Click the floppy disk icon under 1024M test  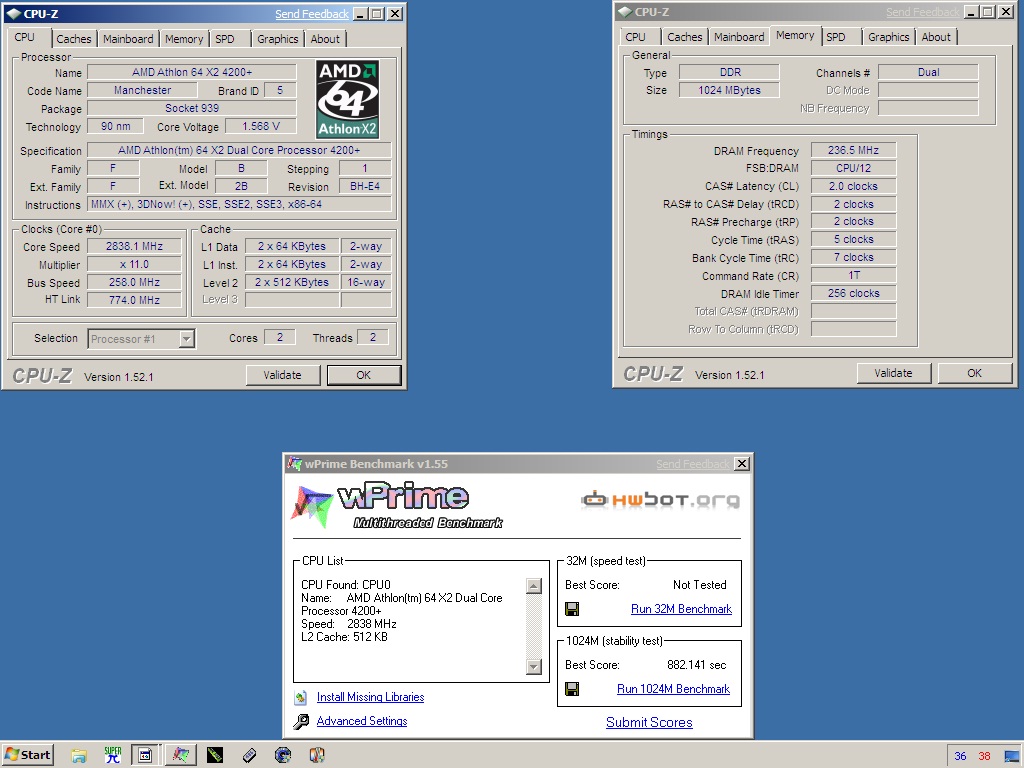click(572, 689)
